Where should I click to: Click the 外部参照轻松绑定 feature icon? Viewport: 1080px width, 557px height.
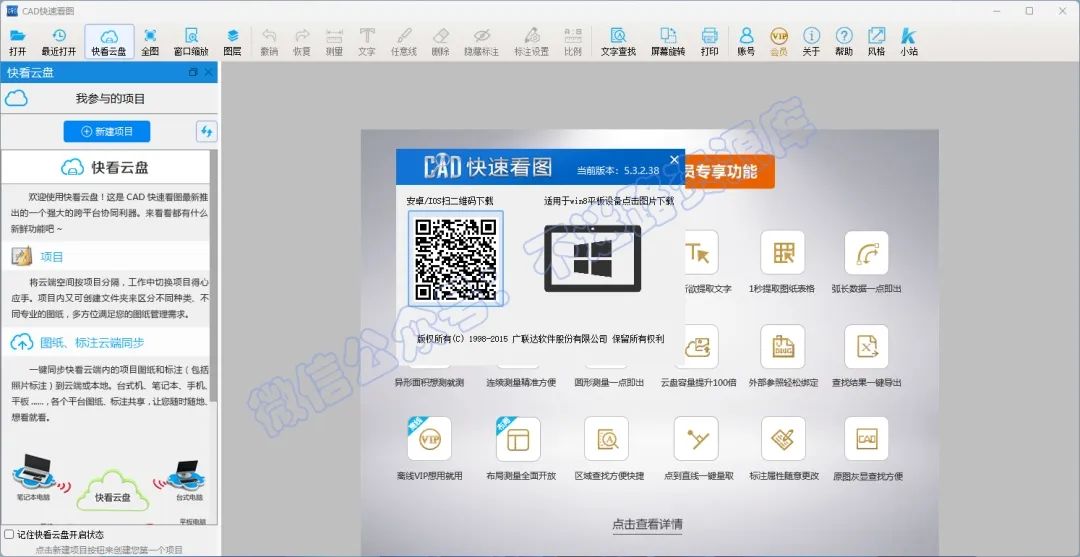click(782, 346)
